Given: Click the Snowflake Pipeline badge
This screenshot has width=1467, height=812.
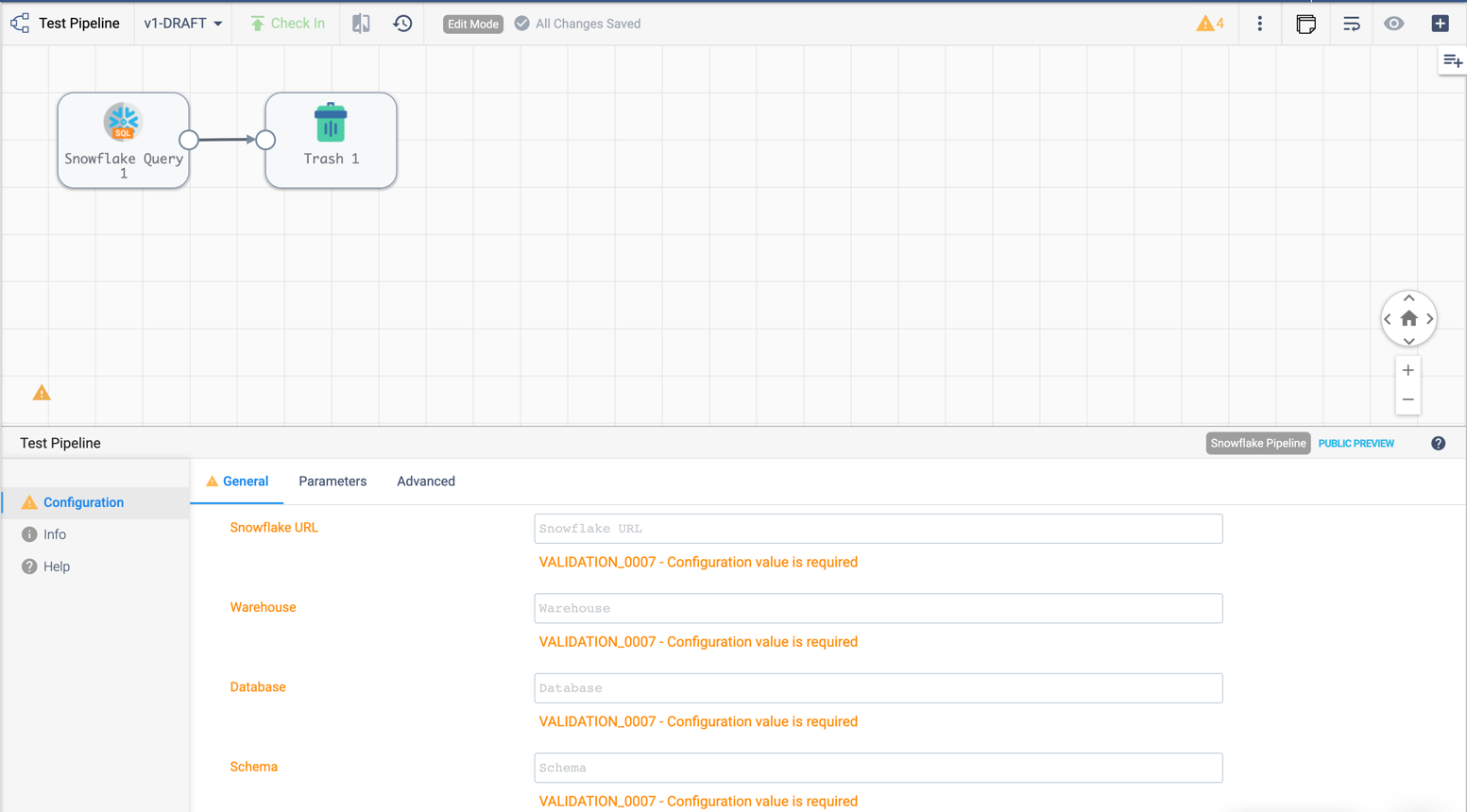Looking at the screenshot, I should (x=1258, y=444).
